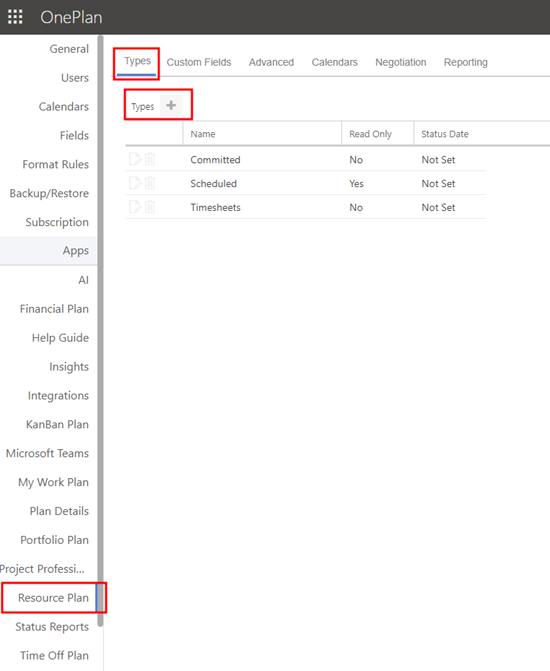The height and width of the screenshot is (671, 550).
Task: Edit the Scheduled type row
Action: pos(135,183)
